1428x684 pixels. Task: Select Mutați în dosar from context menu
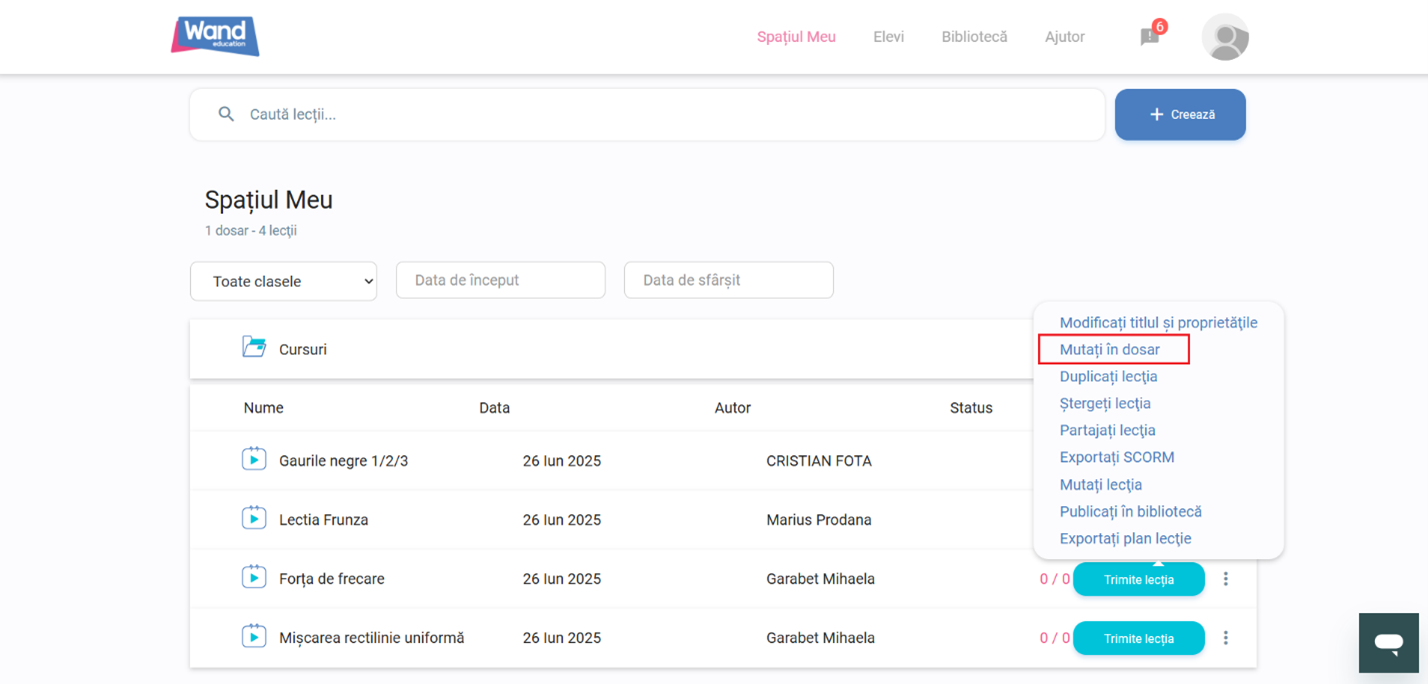coord(1110,349)
